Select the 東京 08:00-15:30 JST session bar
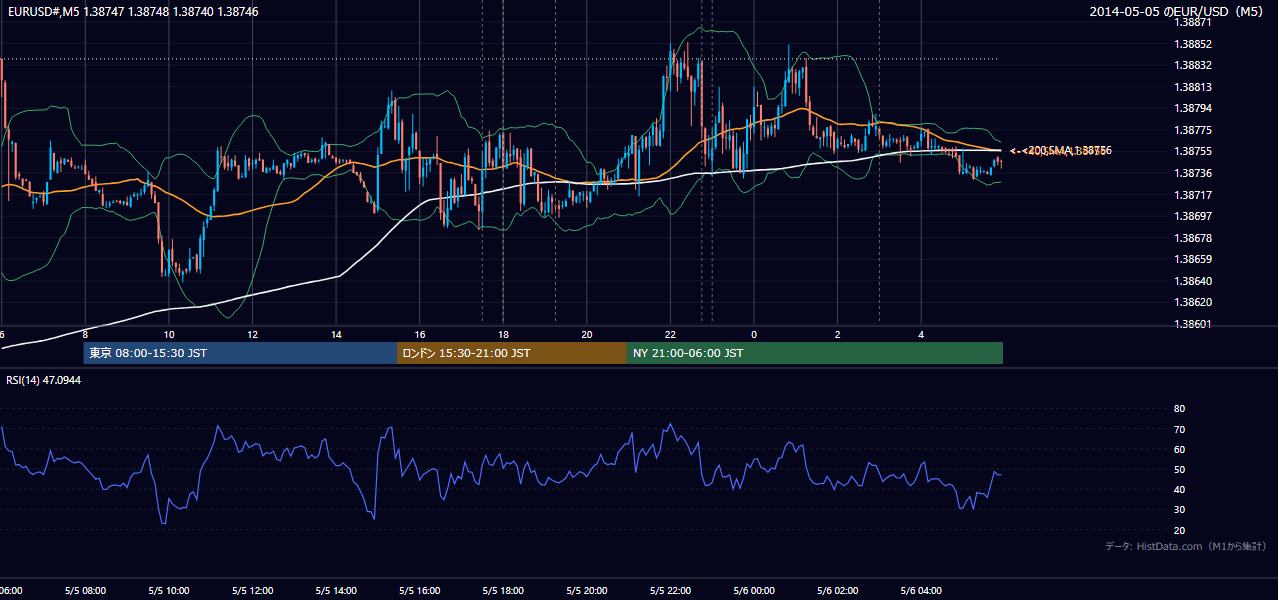 pos(240,353)
